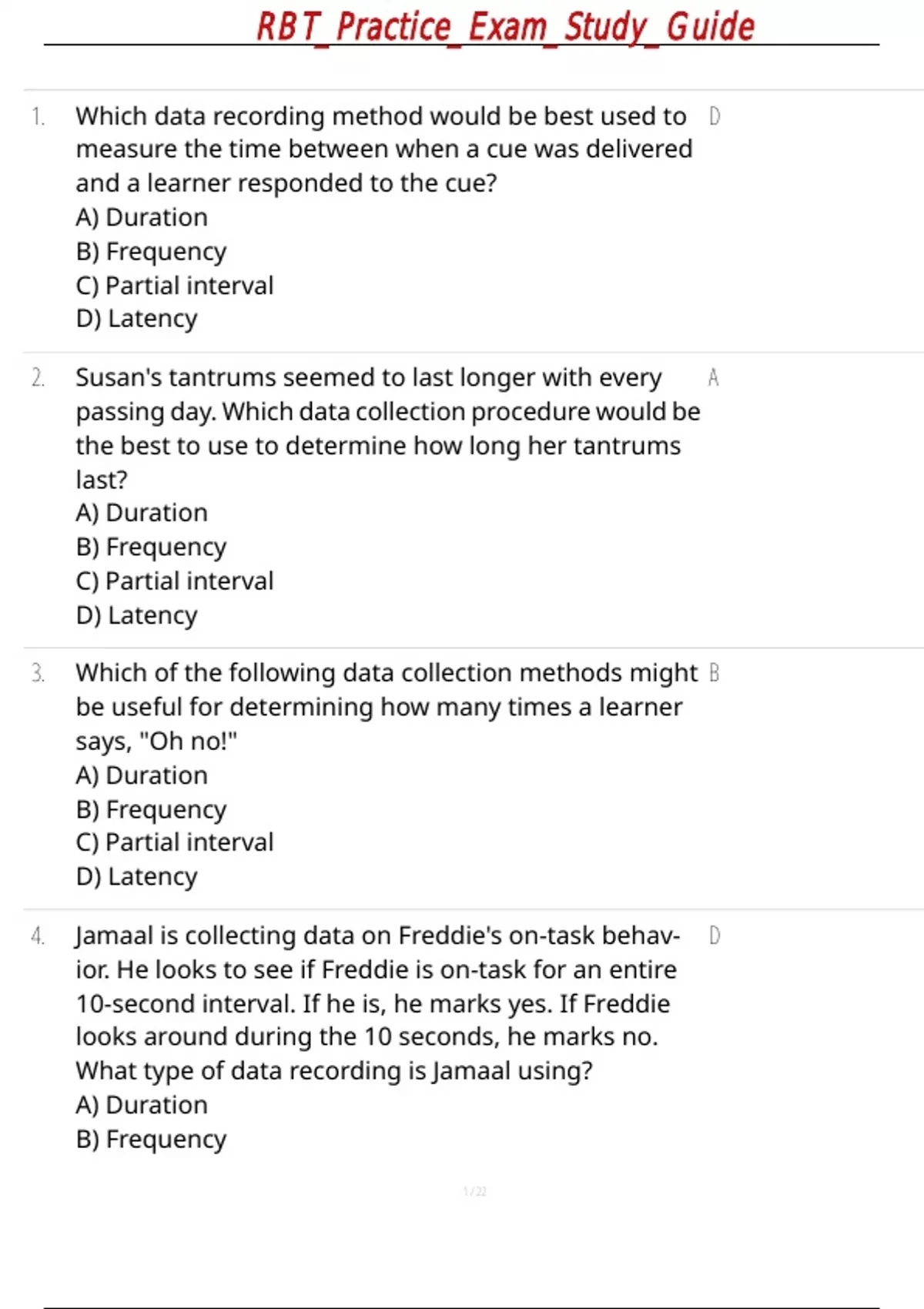The height and width of the screenshot is (1309, 924).
Task: Select "B) Frequency" under question 3
Action: point(152,810)
